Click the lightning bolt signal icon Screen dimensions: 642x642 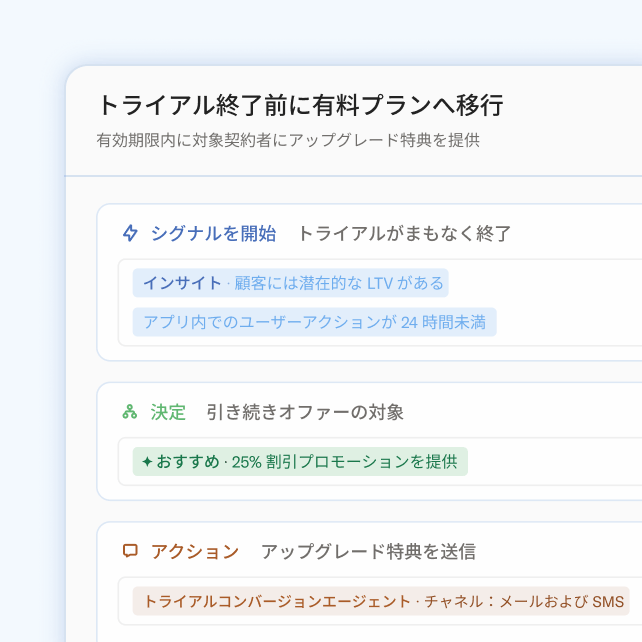pyautogui.click(x=130, y=233)
